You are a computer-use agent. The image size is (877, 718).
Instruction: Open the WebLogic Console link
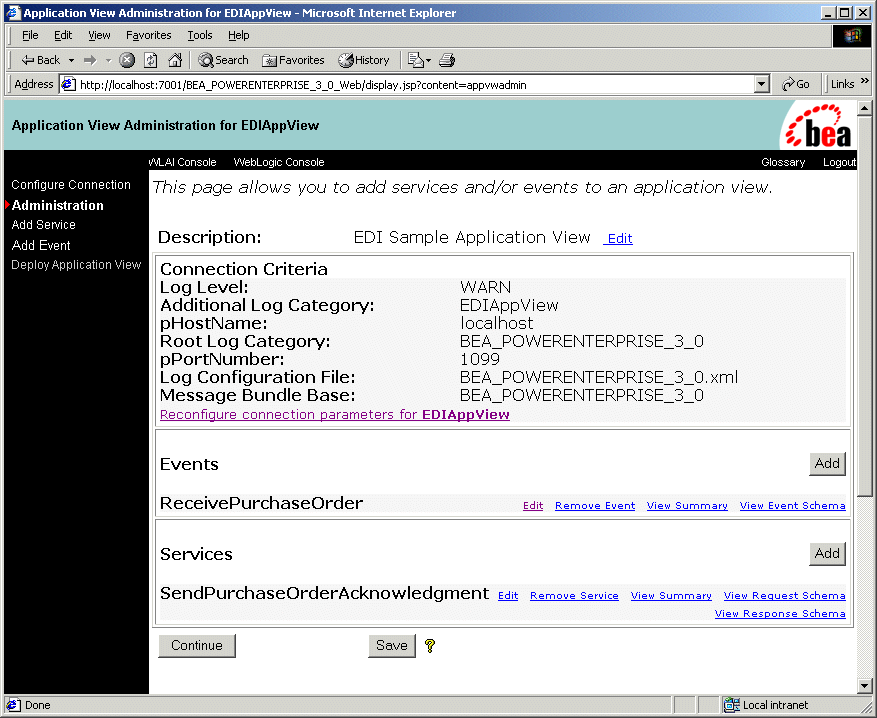point(279,162)
